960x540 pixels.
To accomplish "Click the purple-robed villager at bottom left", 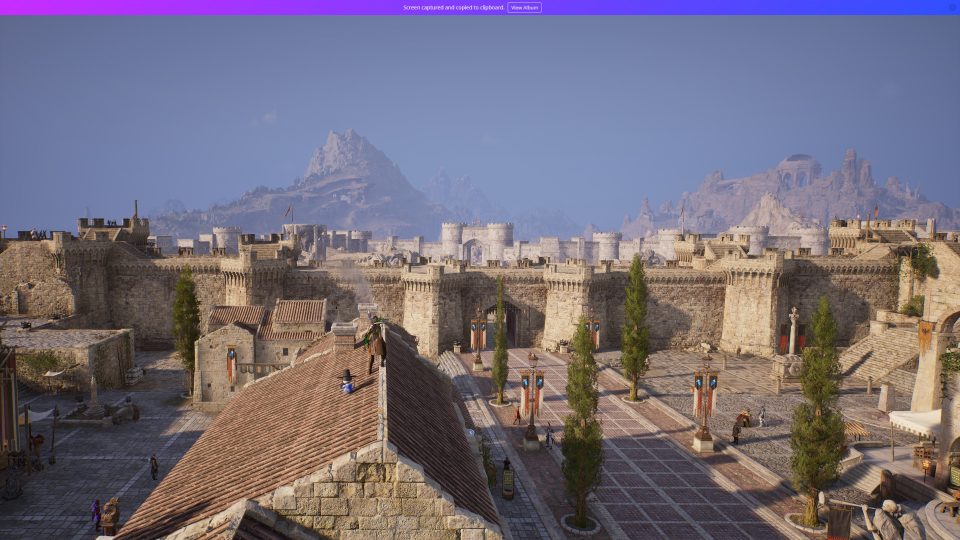I will 96,513.
